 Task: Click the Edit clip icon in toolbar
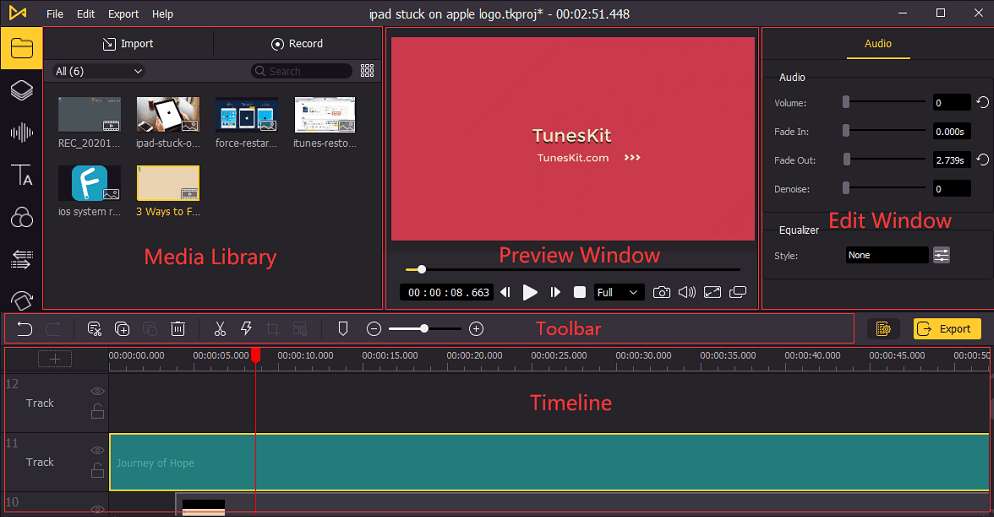click(94, 328)
